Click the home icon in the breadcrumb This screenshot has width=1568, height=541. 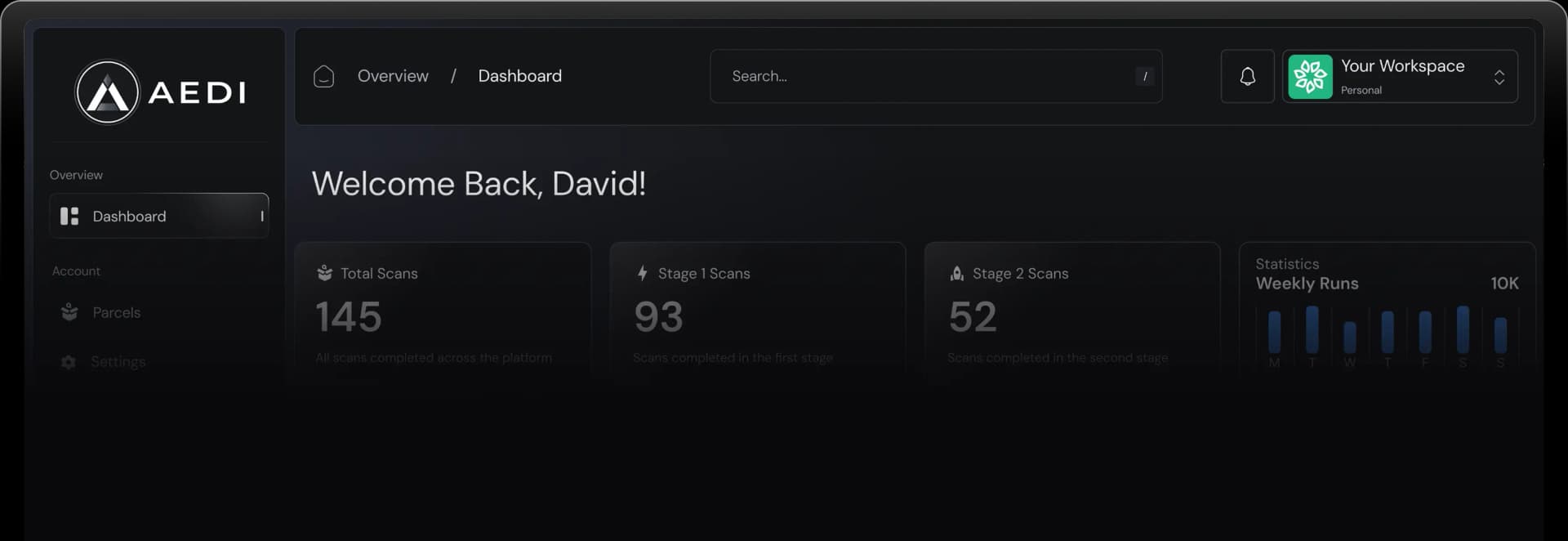(323, 76)
